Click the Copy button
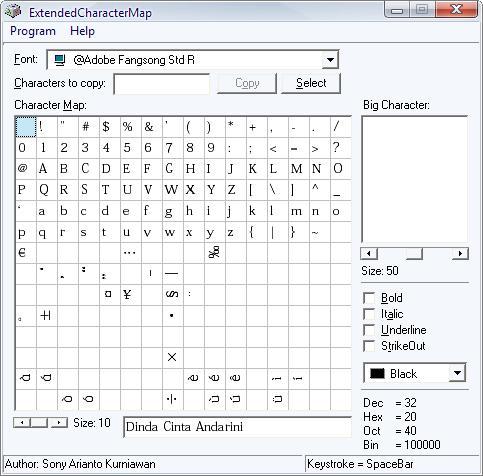 247,83
